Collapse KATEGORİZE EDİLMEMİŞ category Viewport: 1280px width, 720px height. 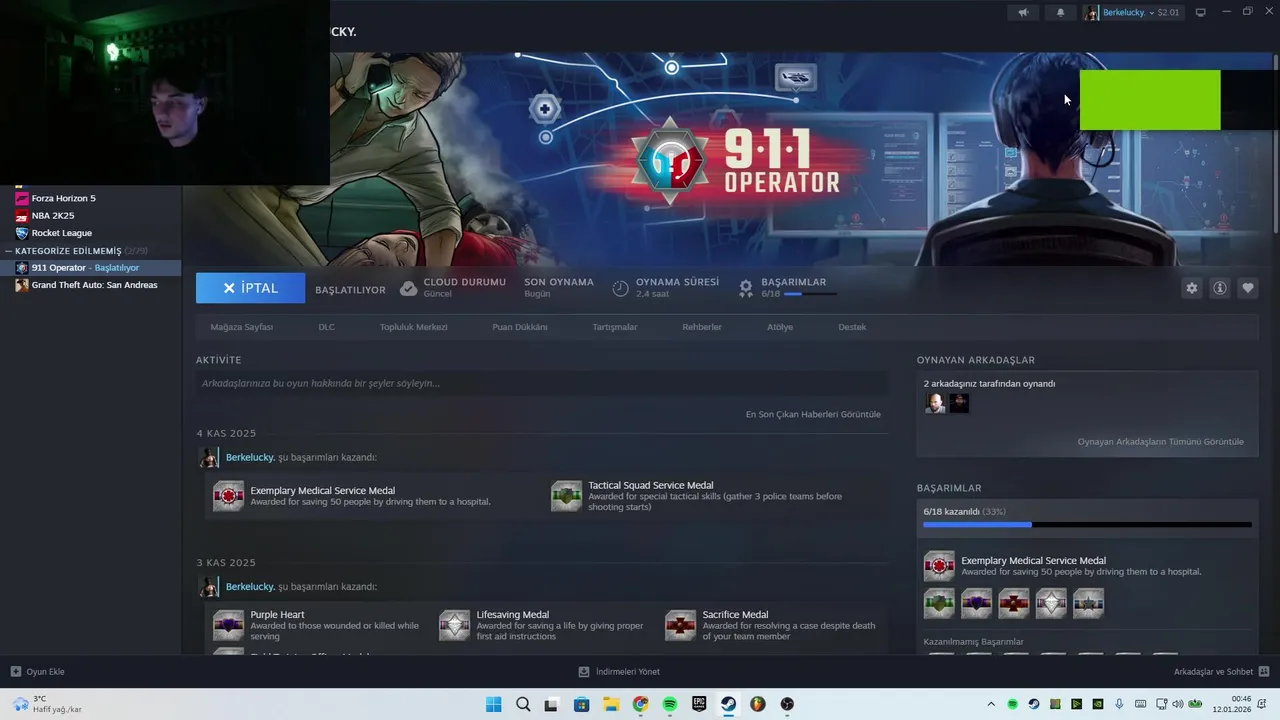(x=8, y=251)
